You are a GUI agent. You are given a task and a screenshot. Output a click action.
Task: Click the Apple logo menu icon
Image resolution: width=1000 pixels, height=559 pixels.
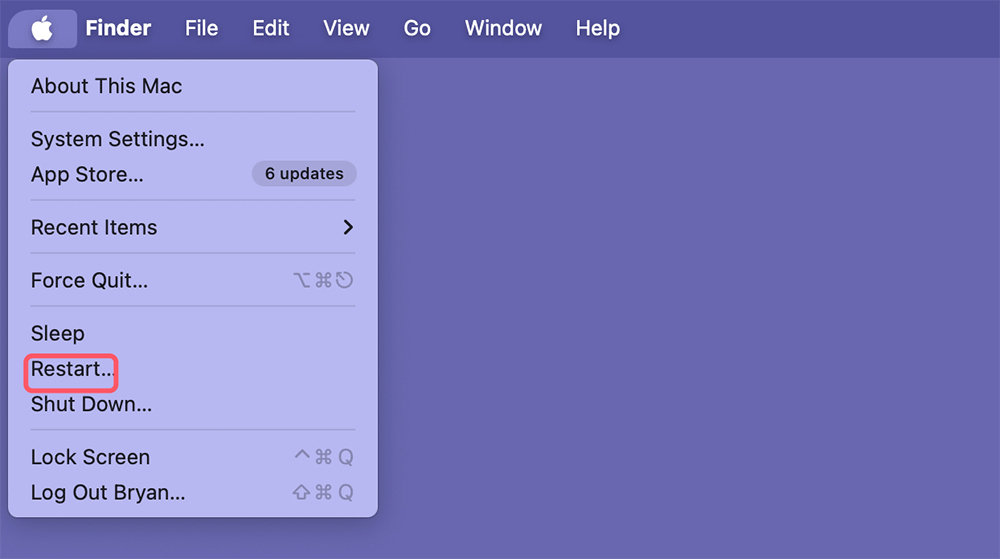coord(42,28)
